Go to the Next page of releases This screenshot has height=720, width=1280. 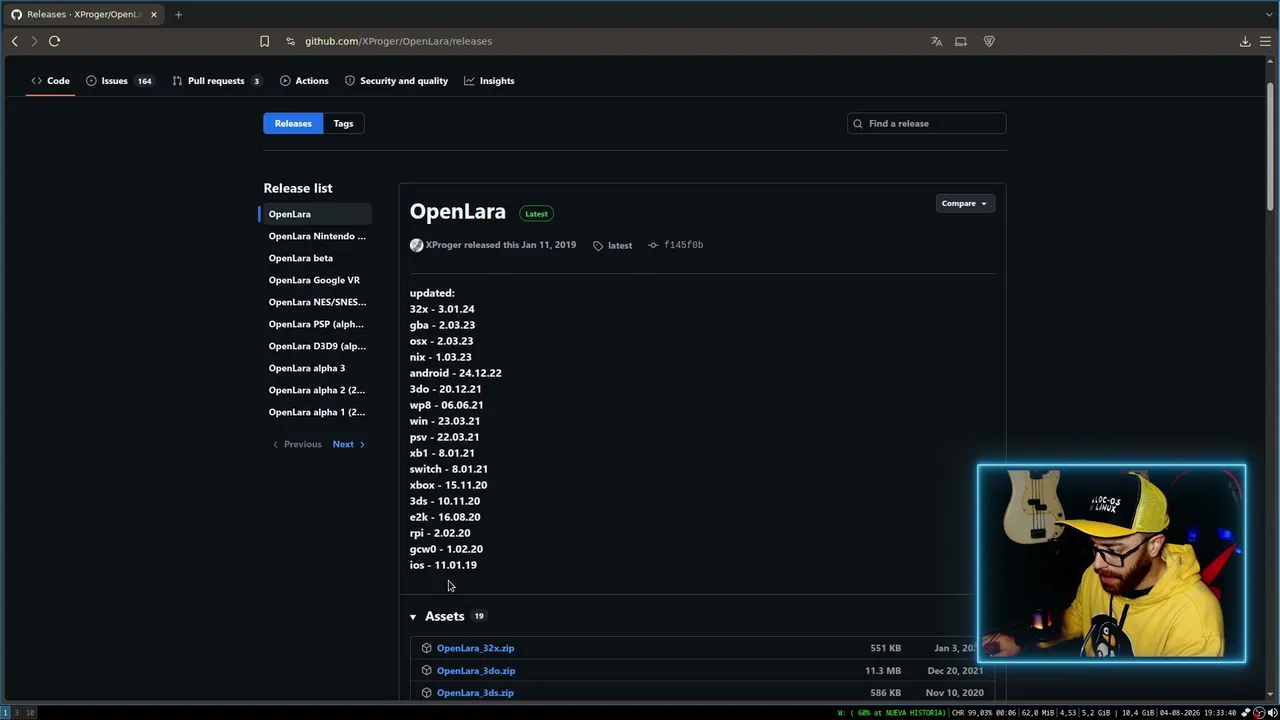(x=348, y=444)
